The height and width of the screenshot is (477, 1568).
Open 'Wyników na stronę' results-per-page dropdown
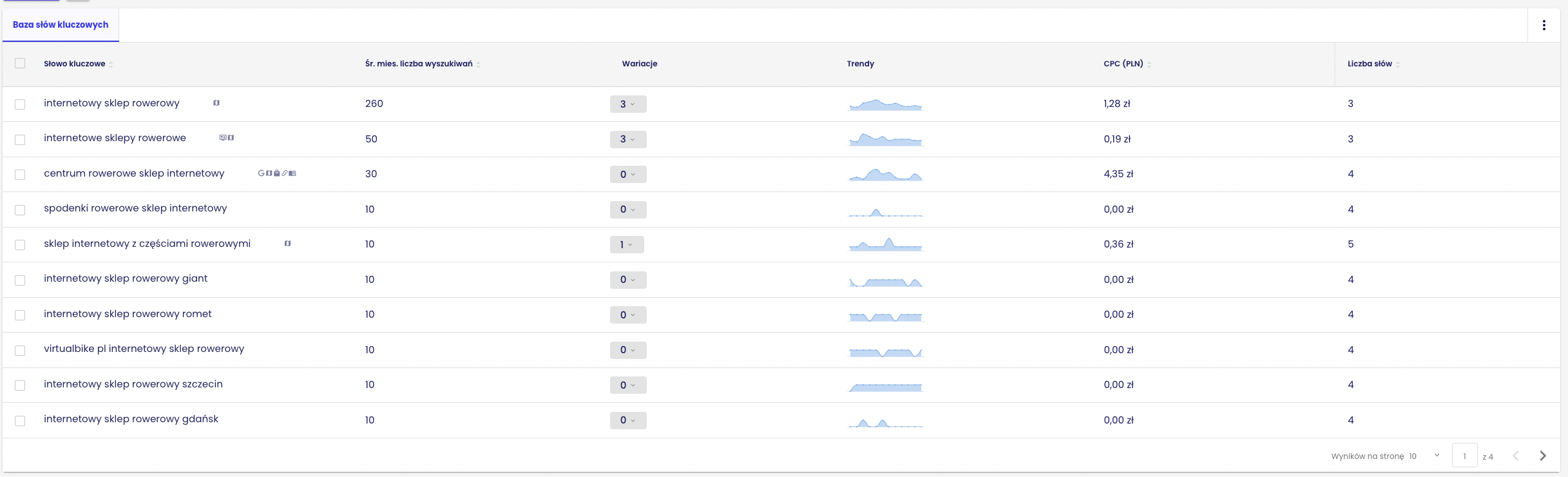pyautogui.click(x=1424, y=456)
